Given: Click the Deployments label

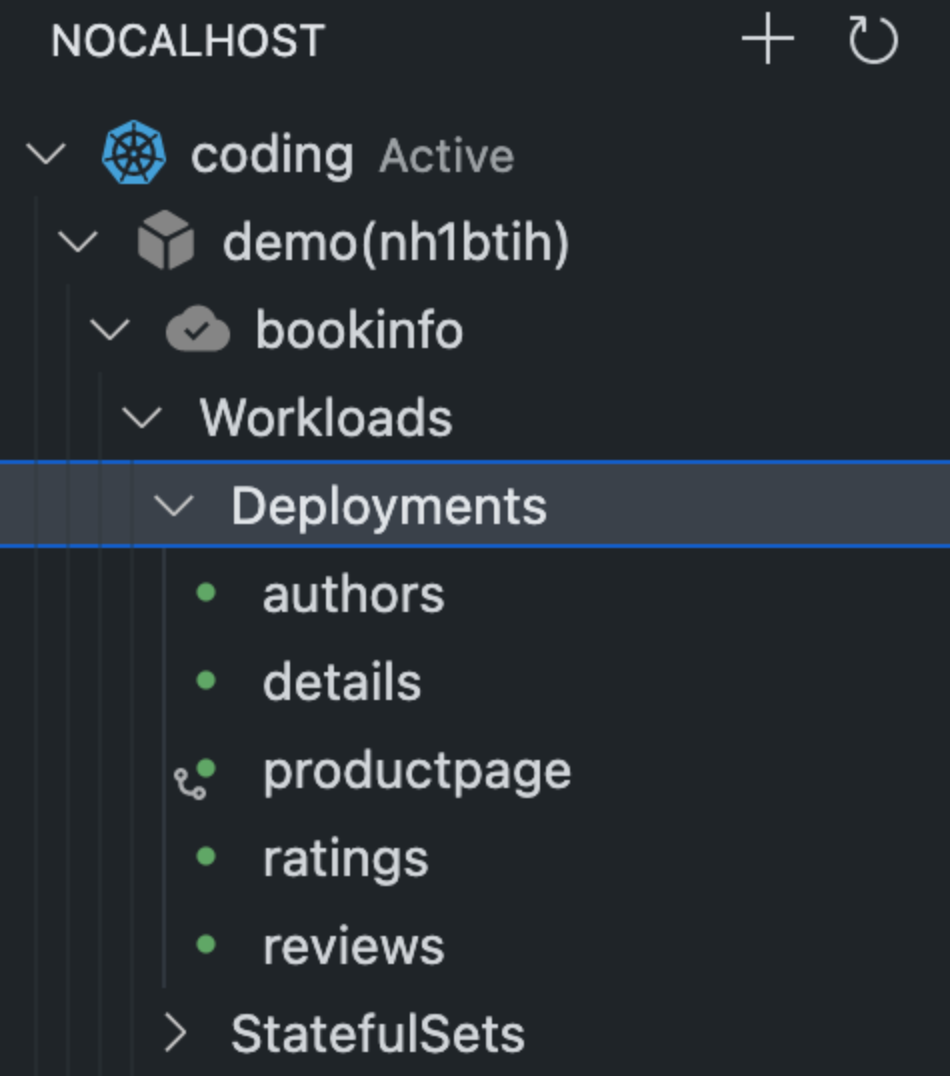Looking at the screenshot, I should click(x=389, y=507).
